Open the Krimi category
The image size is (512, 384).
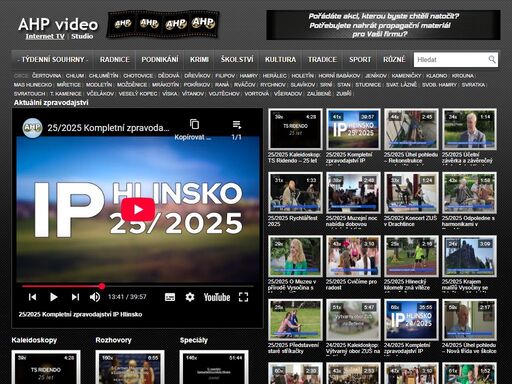(x=199, y=59)
